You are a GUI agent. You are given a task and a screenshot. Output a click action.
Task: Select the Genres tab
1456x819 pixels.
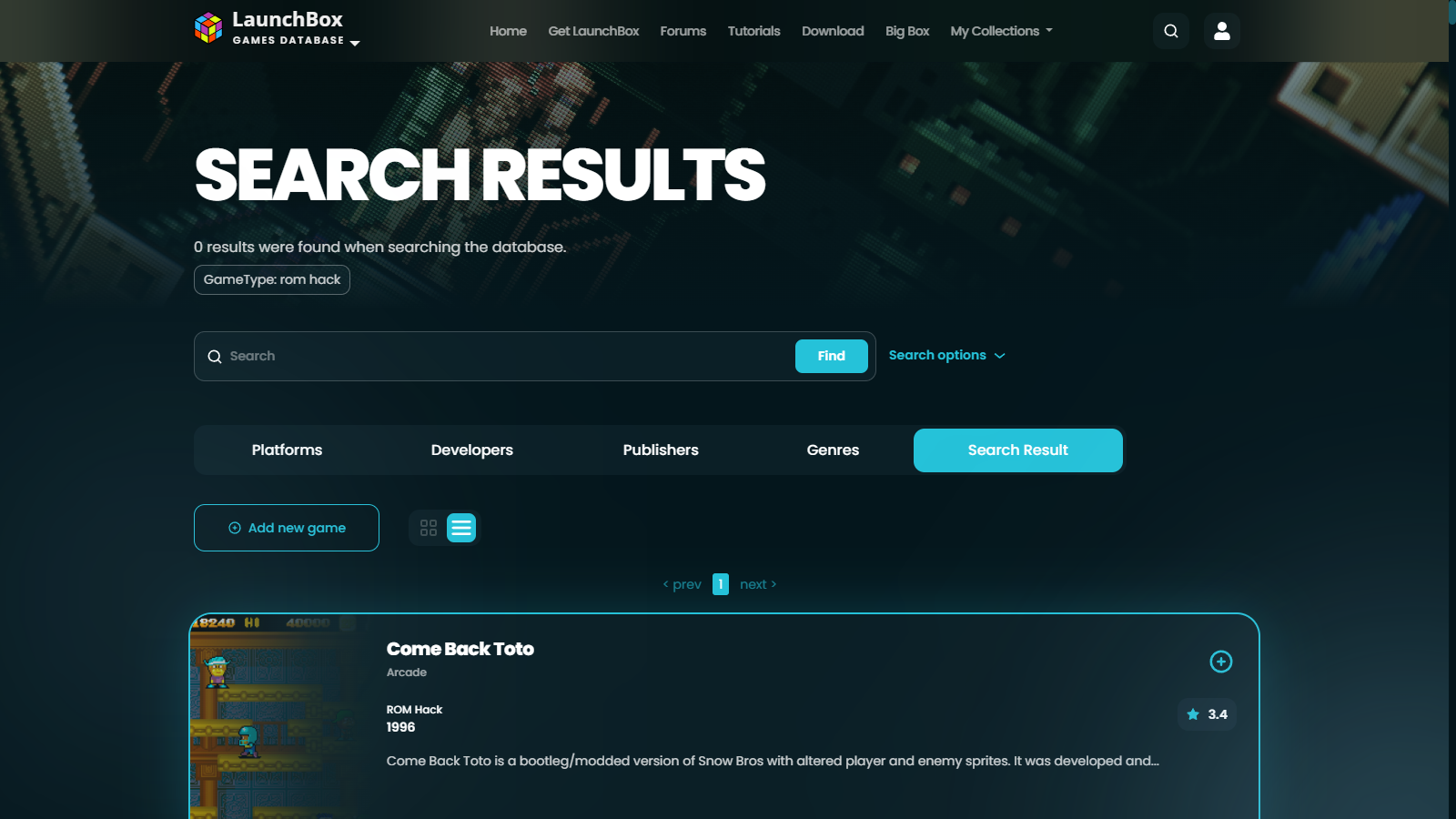833,450
